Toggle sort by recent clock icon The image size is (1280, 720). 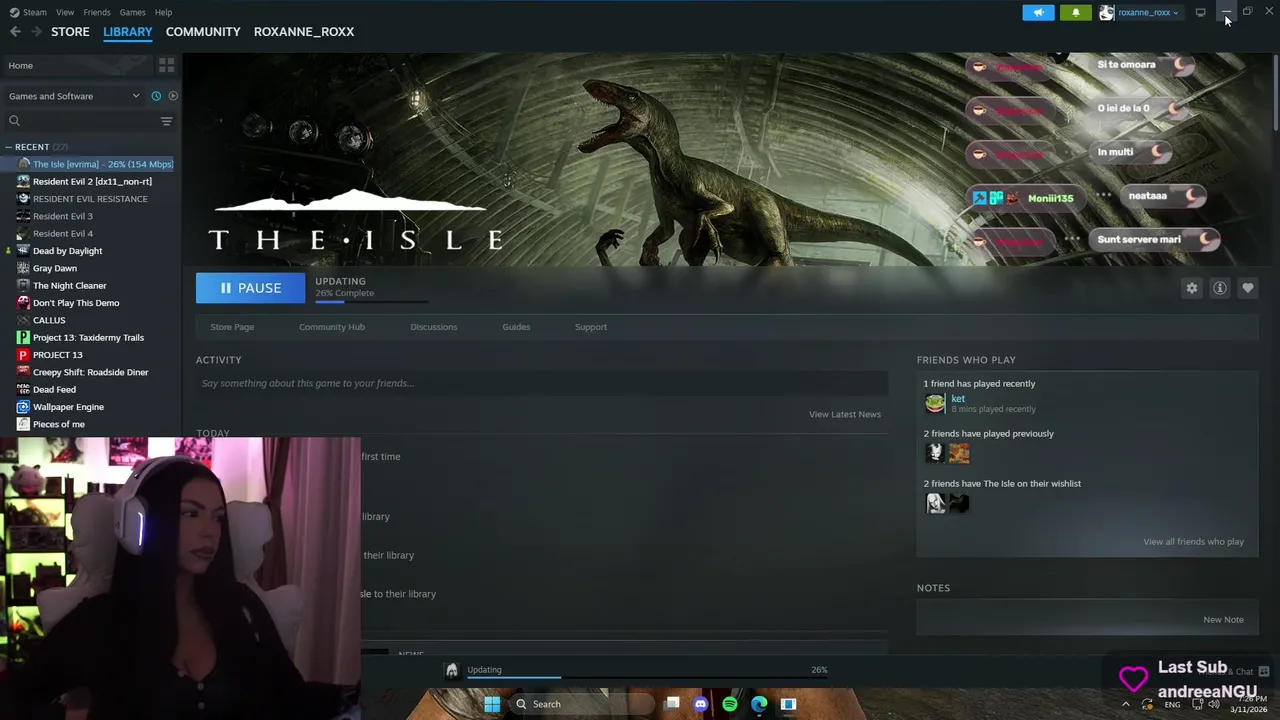(156, 96)
